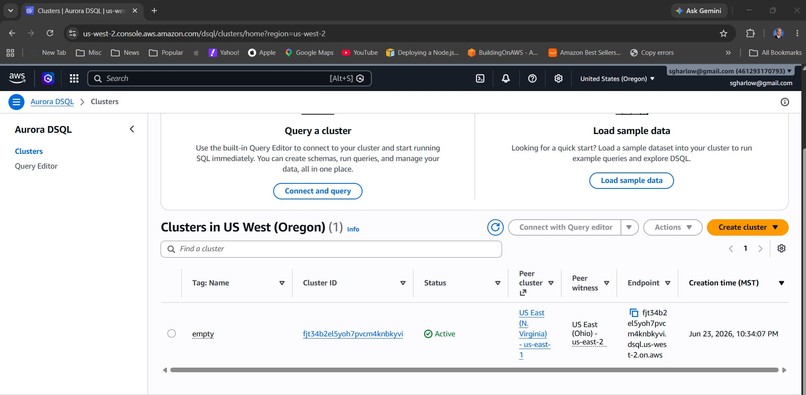Open the News bookmarks folder

[125, 52]
